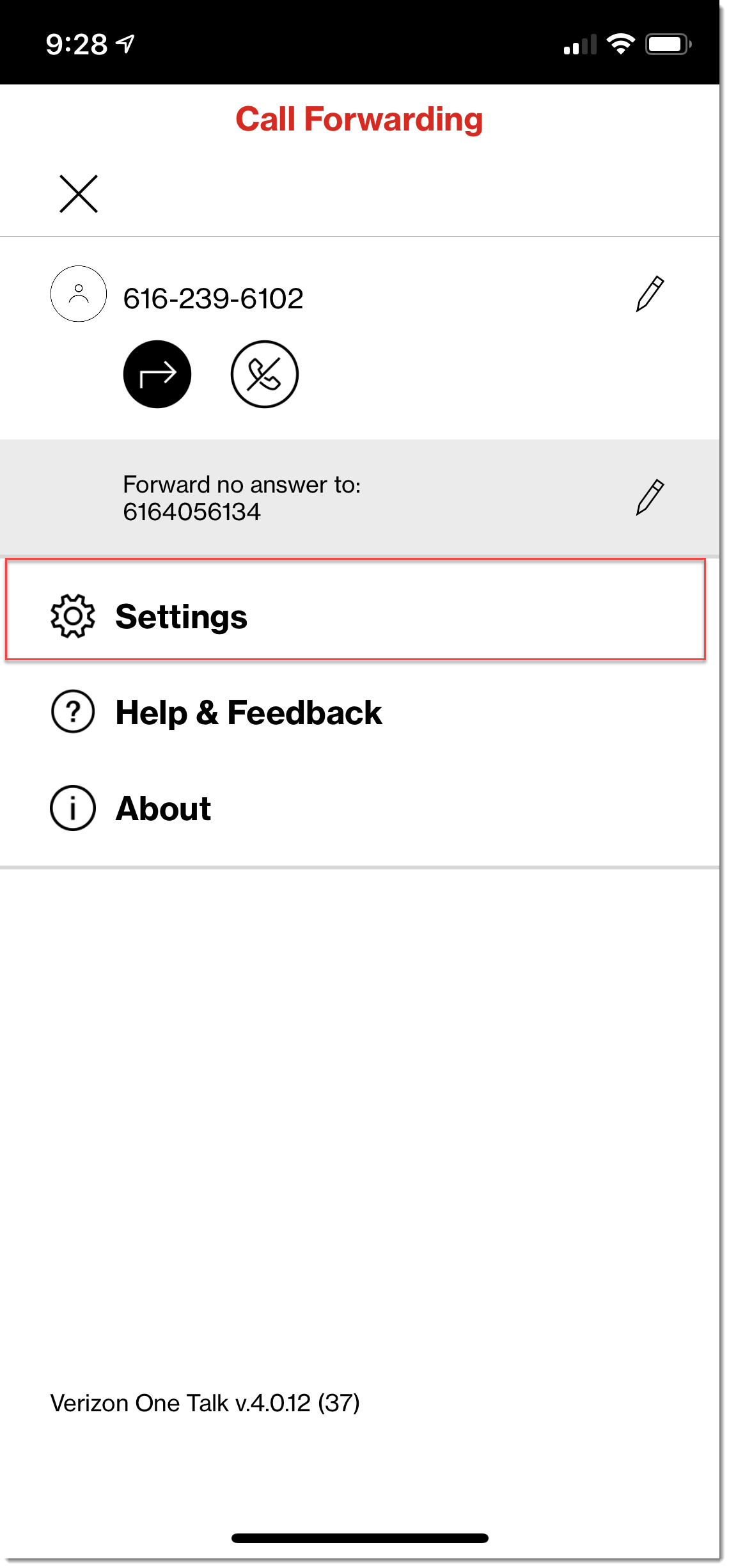Tap the About info icon
This screenshot has width=729, height=1568.
click(x=72, y=808)
